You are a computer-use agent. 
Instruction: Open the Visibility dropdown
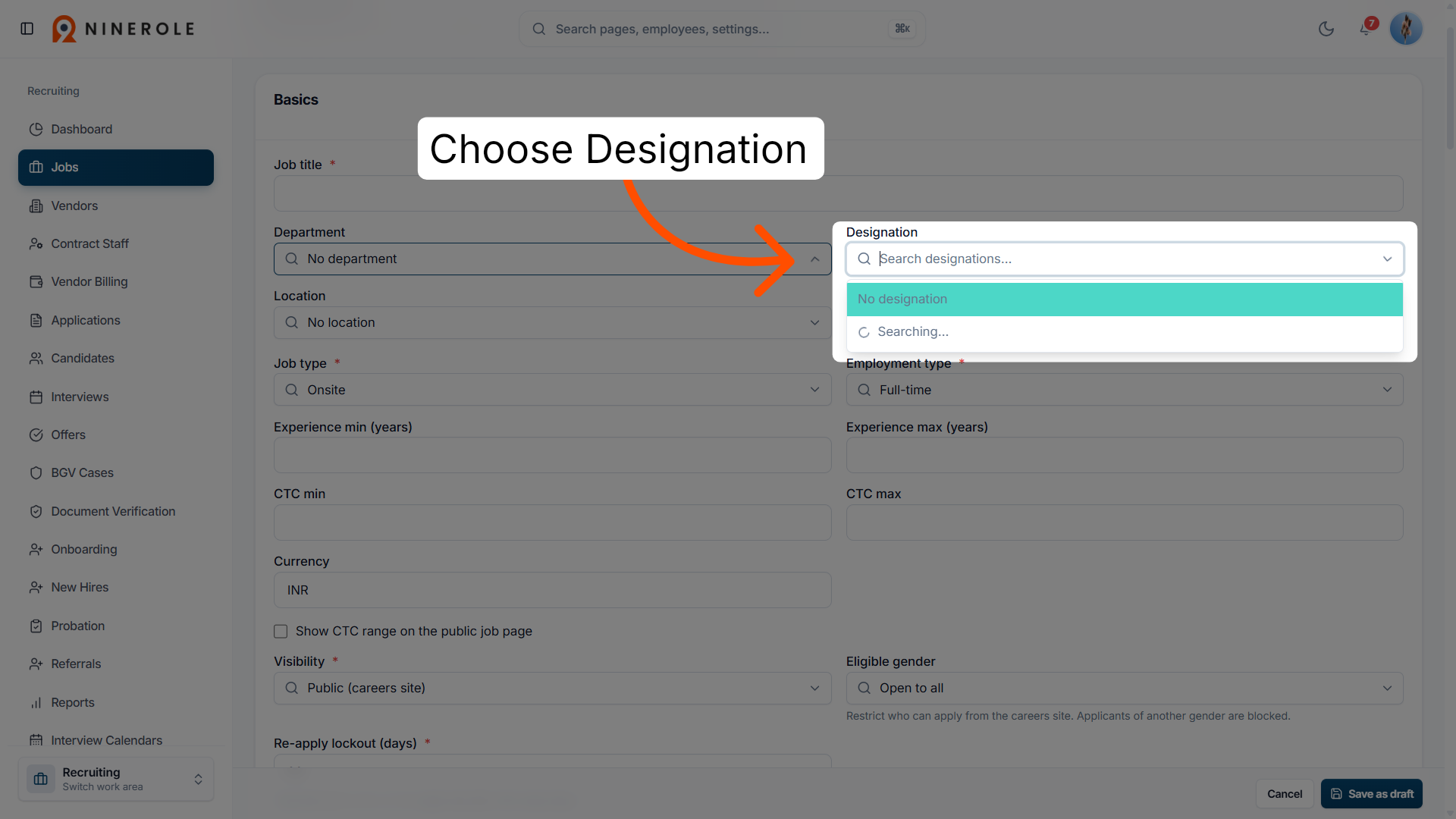pyautogui.click(x=552, y=688)
